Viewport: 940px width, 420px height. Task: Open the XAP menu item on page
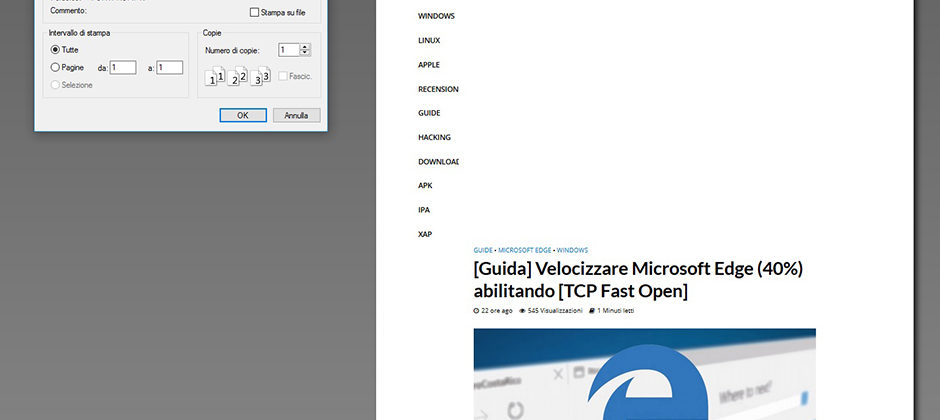425,234
